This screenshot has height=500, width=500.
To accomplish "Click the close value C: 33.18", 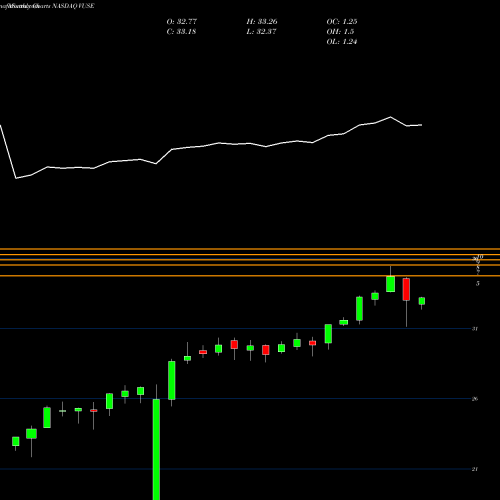I will [181, 32].
